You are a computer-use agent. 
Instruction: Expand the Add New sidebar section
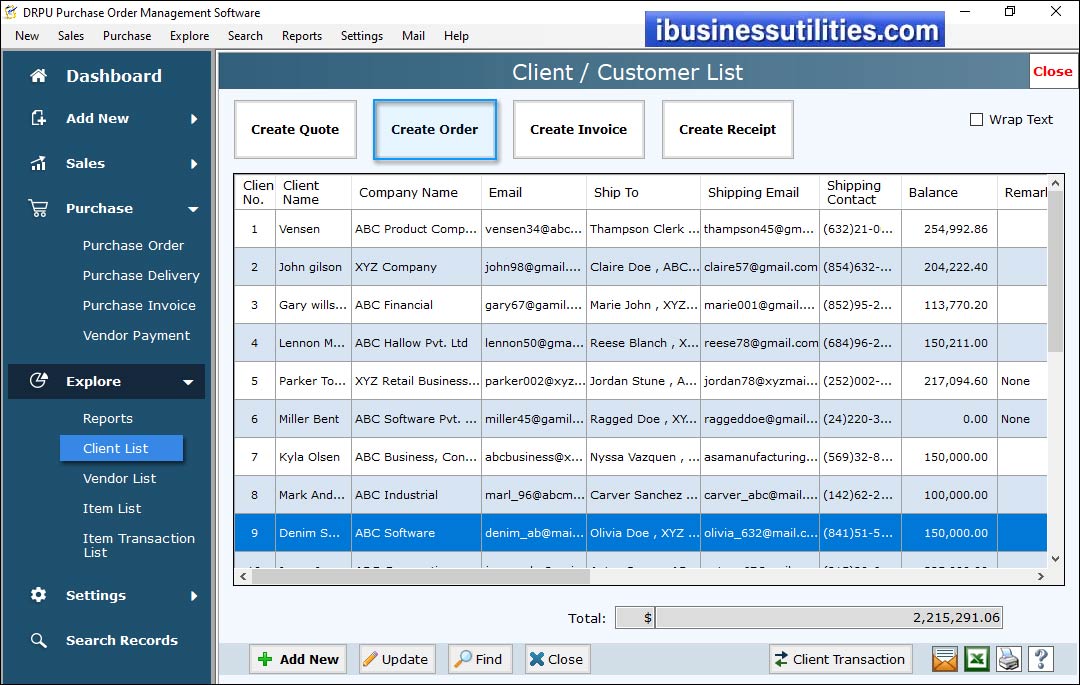pyautogui.click(x=193, y=119)
